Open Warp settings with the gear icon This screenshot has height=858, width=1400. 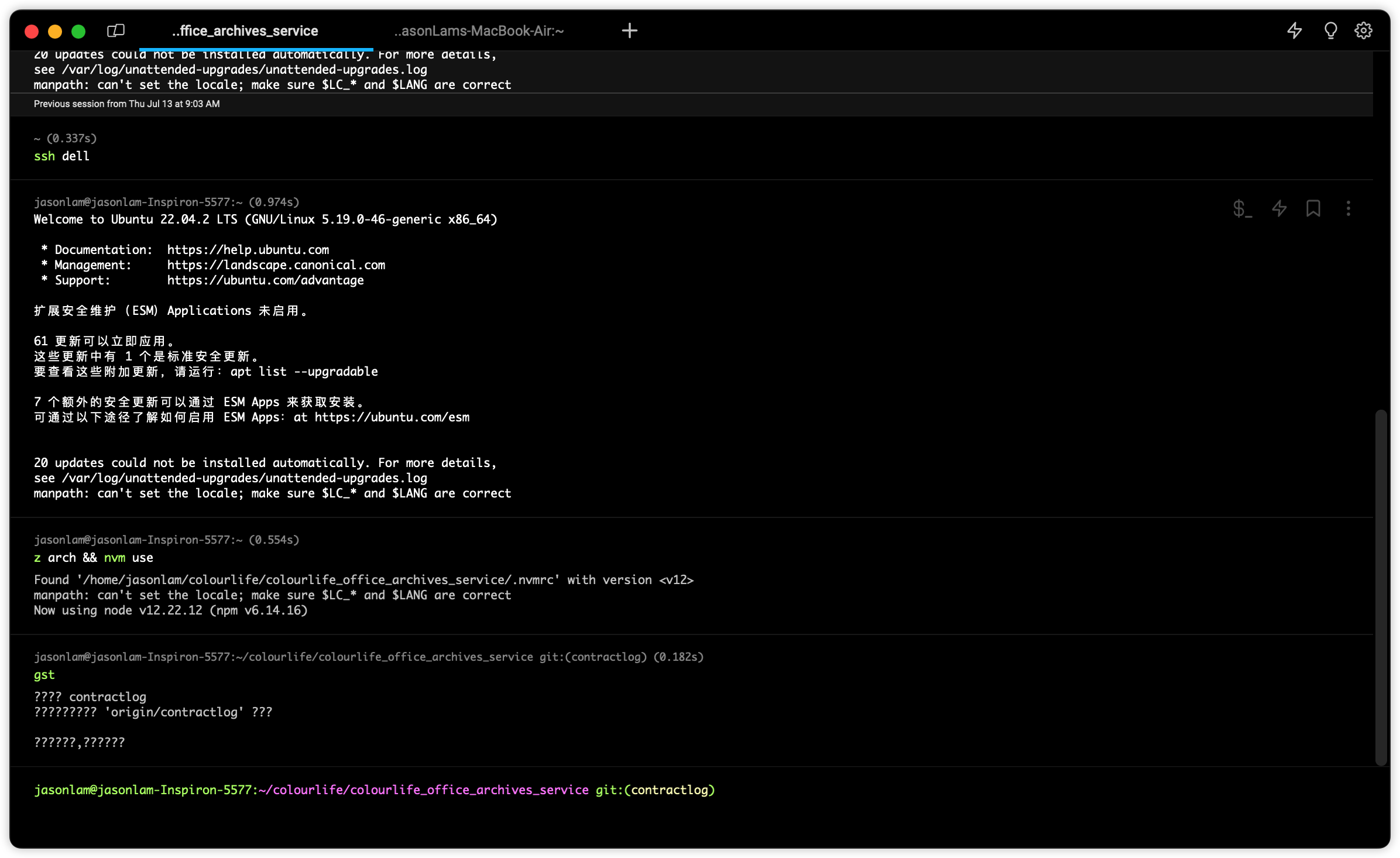tap(1364, 30)
